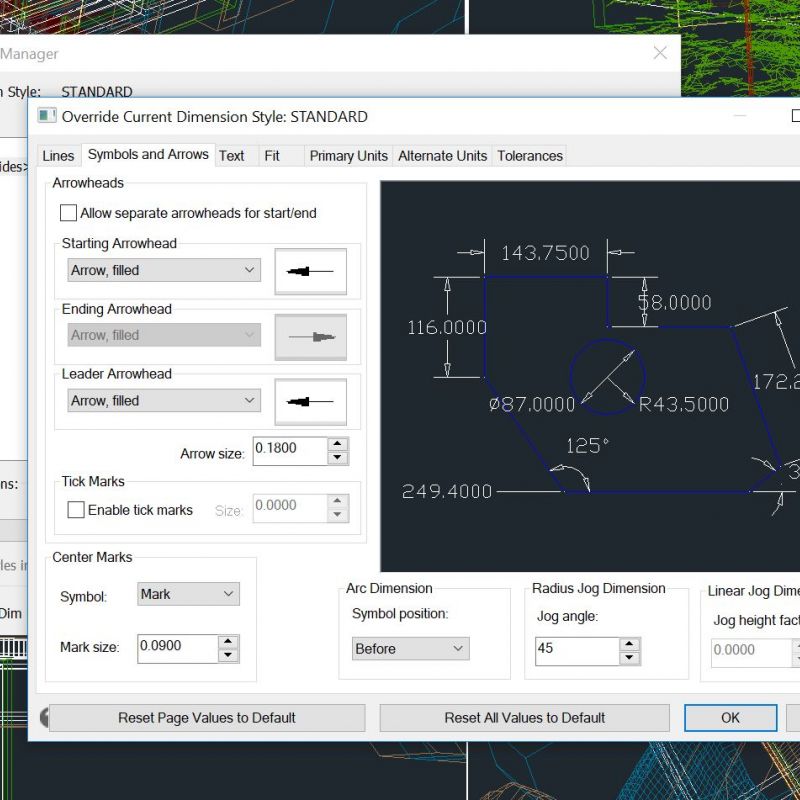Decrease the Arrow size with down arrow
Viewport: 800px width, 800px height.
coord(338,458)
